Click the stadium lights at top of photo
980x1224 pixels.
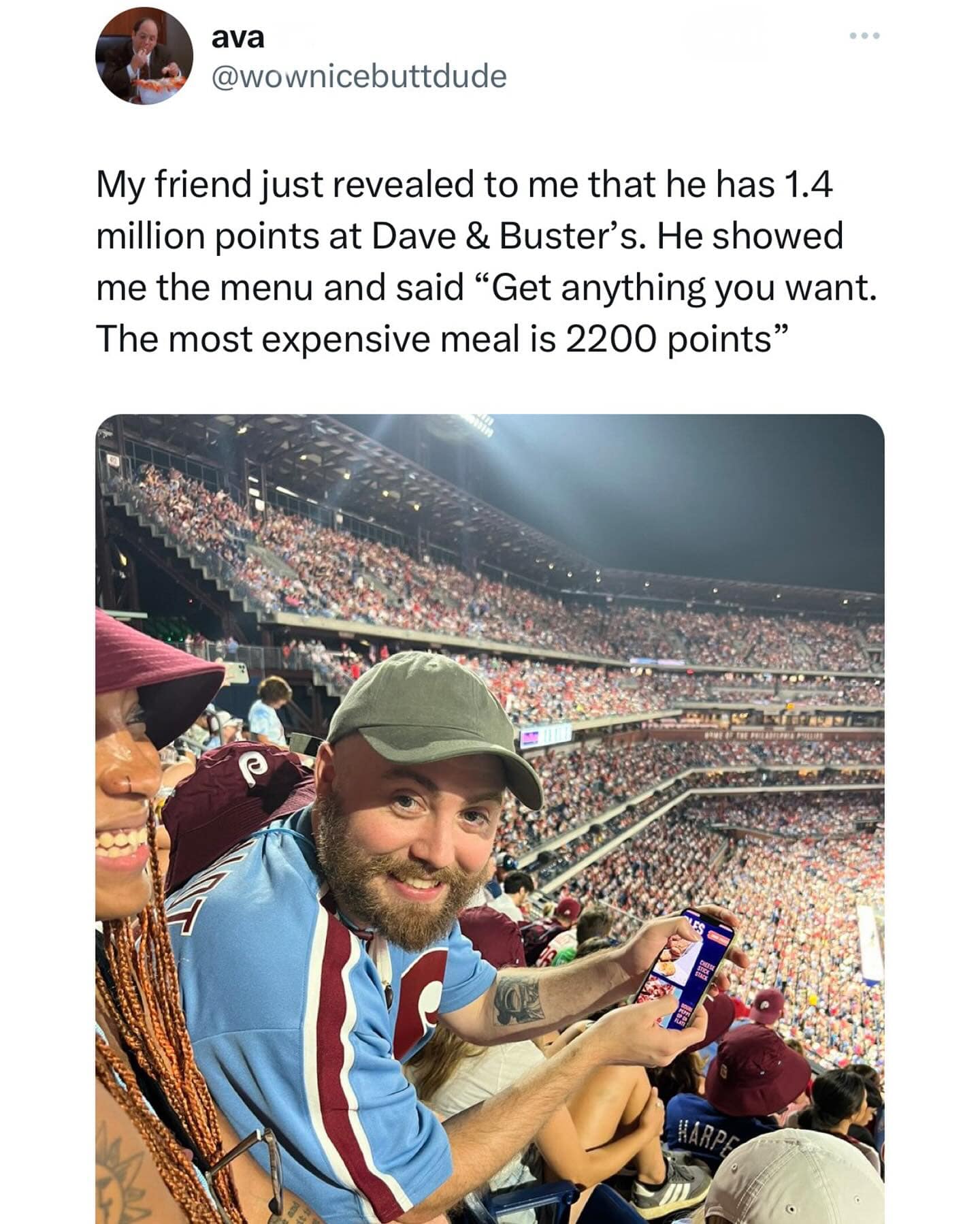tap(463, 425)
